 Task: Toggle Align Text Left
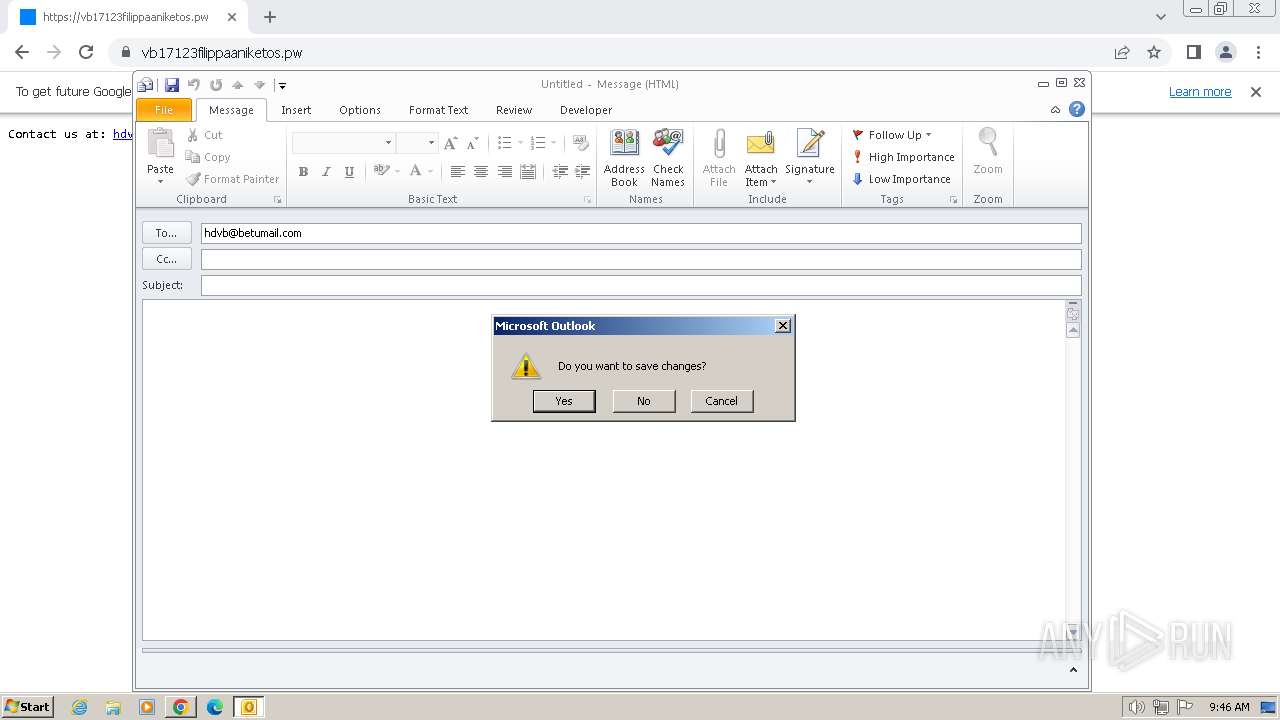[457, 172]
